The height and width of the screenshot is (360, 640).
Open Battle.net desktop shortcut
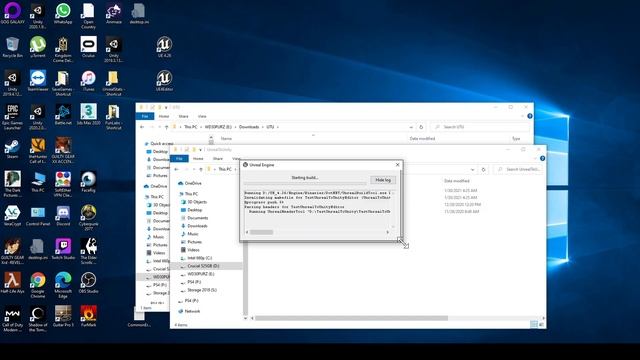pos(63,115)
